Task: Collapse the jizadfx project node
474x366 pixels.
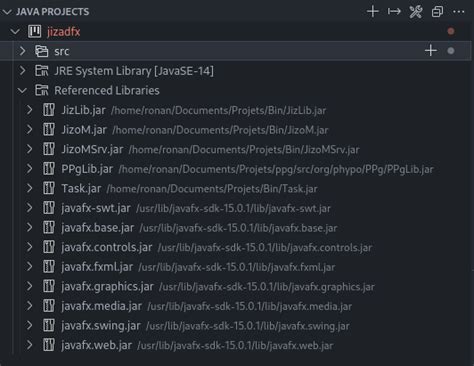Action: 15,32
